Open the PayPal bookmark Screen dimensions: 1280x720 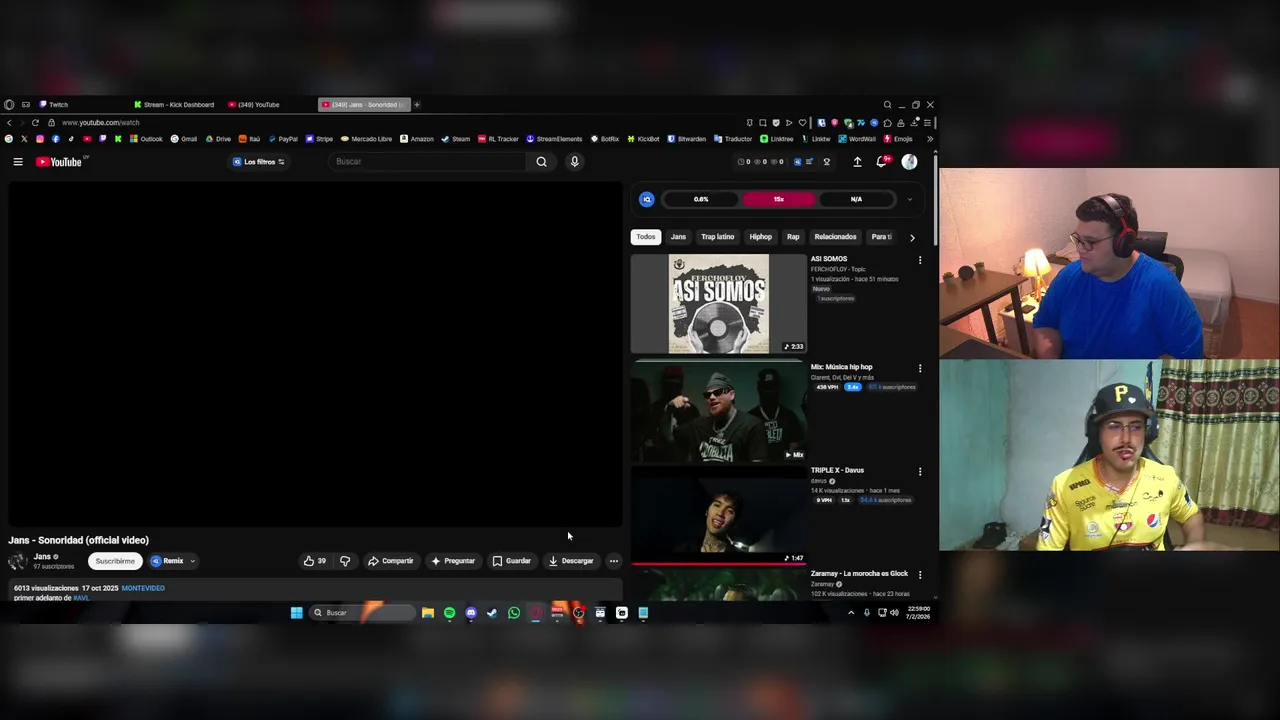point(282,139)
